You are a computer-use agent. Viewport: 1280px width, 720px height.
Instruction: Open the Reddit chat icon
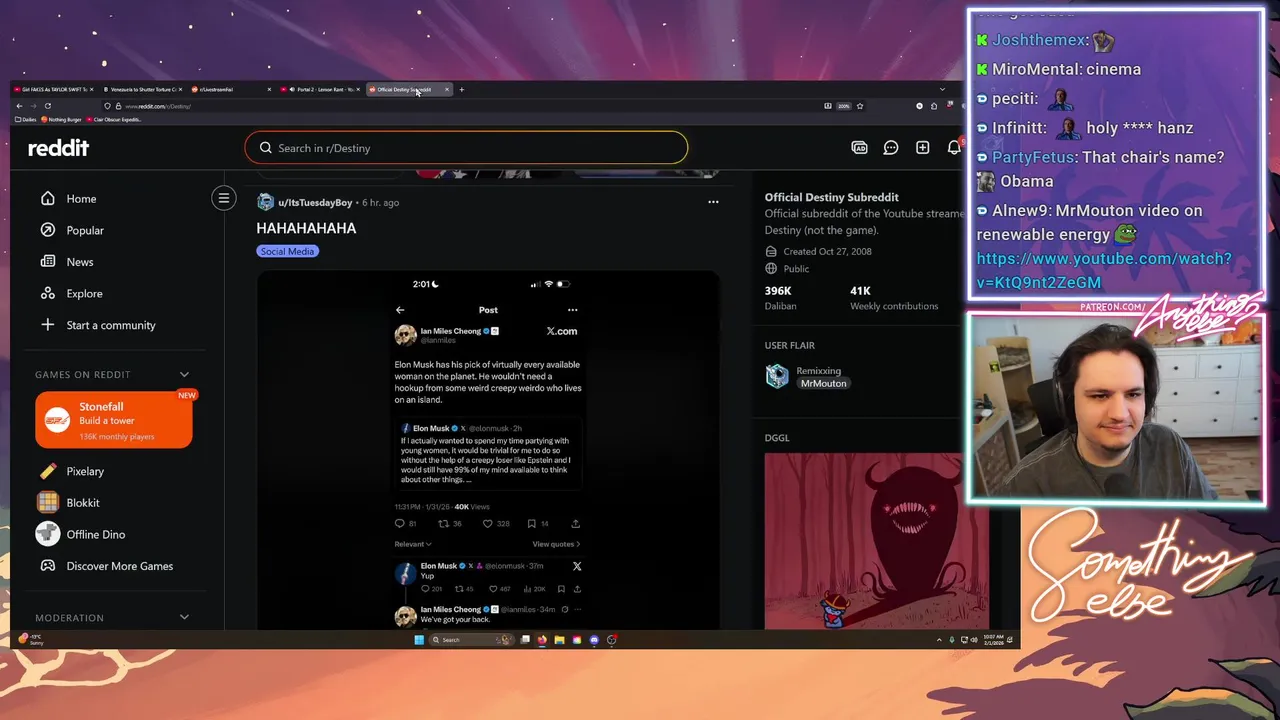890,148
